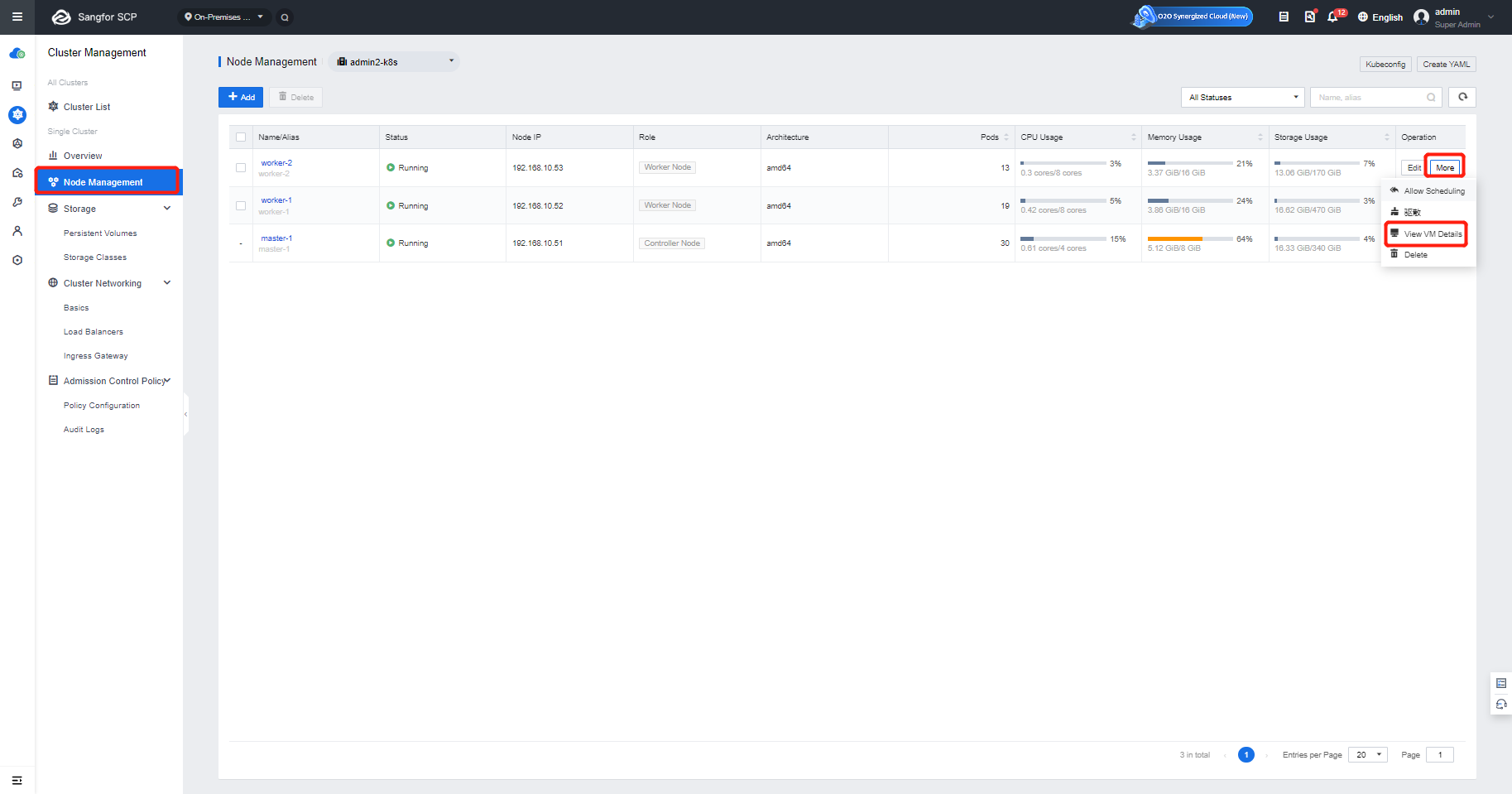
Task: Collapse the side panel with the handle
Action: tap(186, 414)
